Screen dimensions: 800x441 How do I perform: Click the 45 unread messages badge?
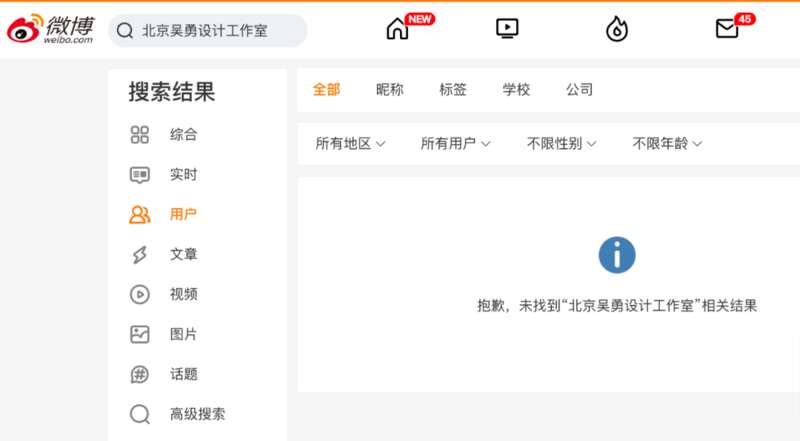click(x=744, y=19)
